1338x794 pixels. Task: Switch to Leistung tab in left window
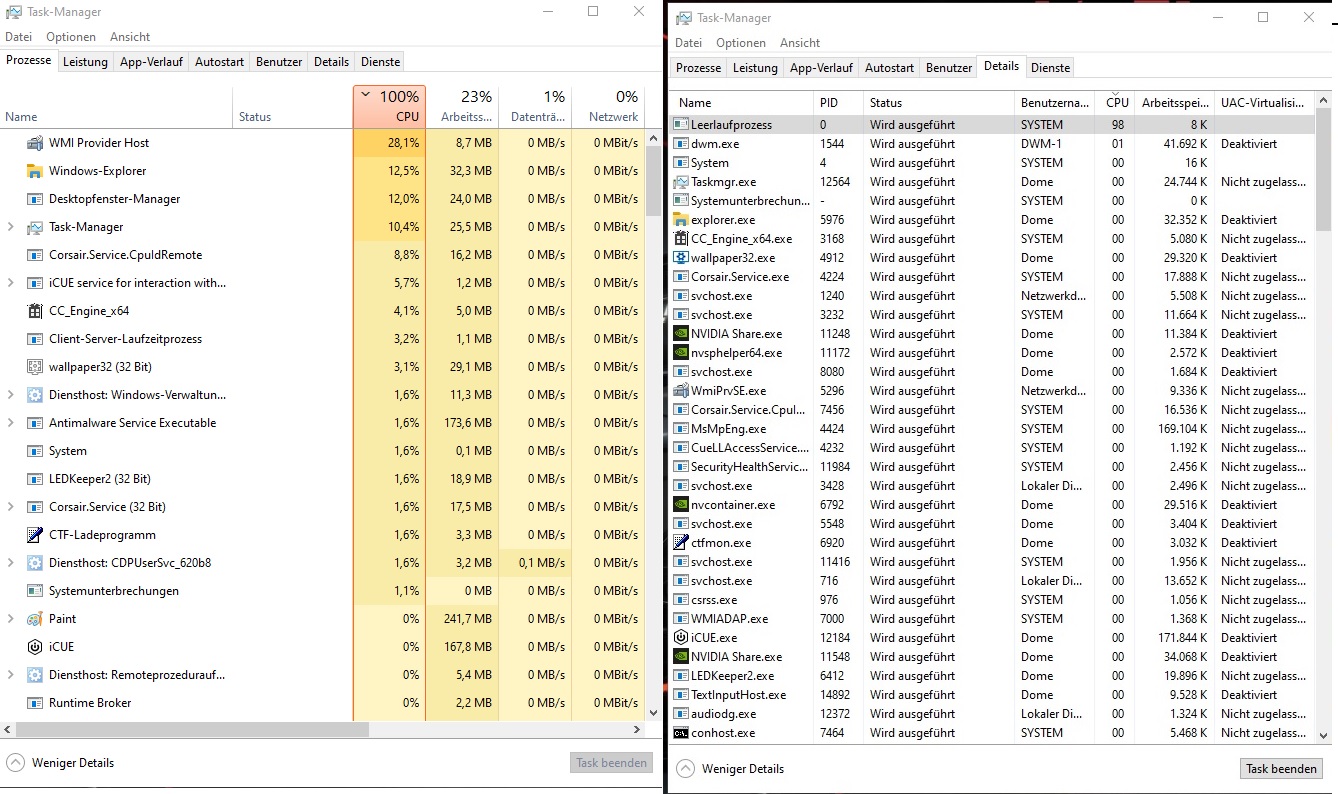click(x=85, y=62)
